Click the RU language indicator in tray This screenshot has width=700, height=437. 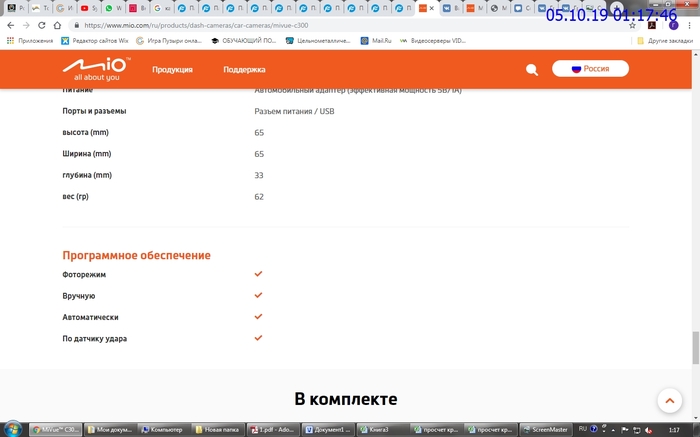point(583,428)
